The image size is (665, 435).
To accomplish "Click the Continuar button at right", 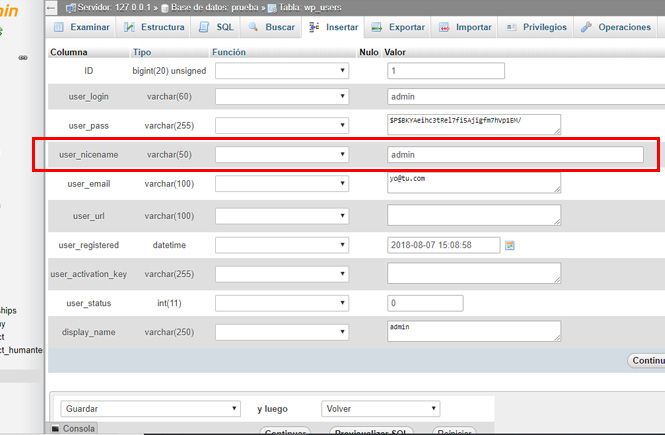I will (646, 360).
